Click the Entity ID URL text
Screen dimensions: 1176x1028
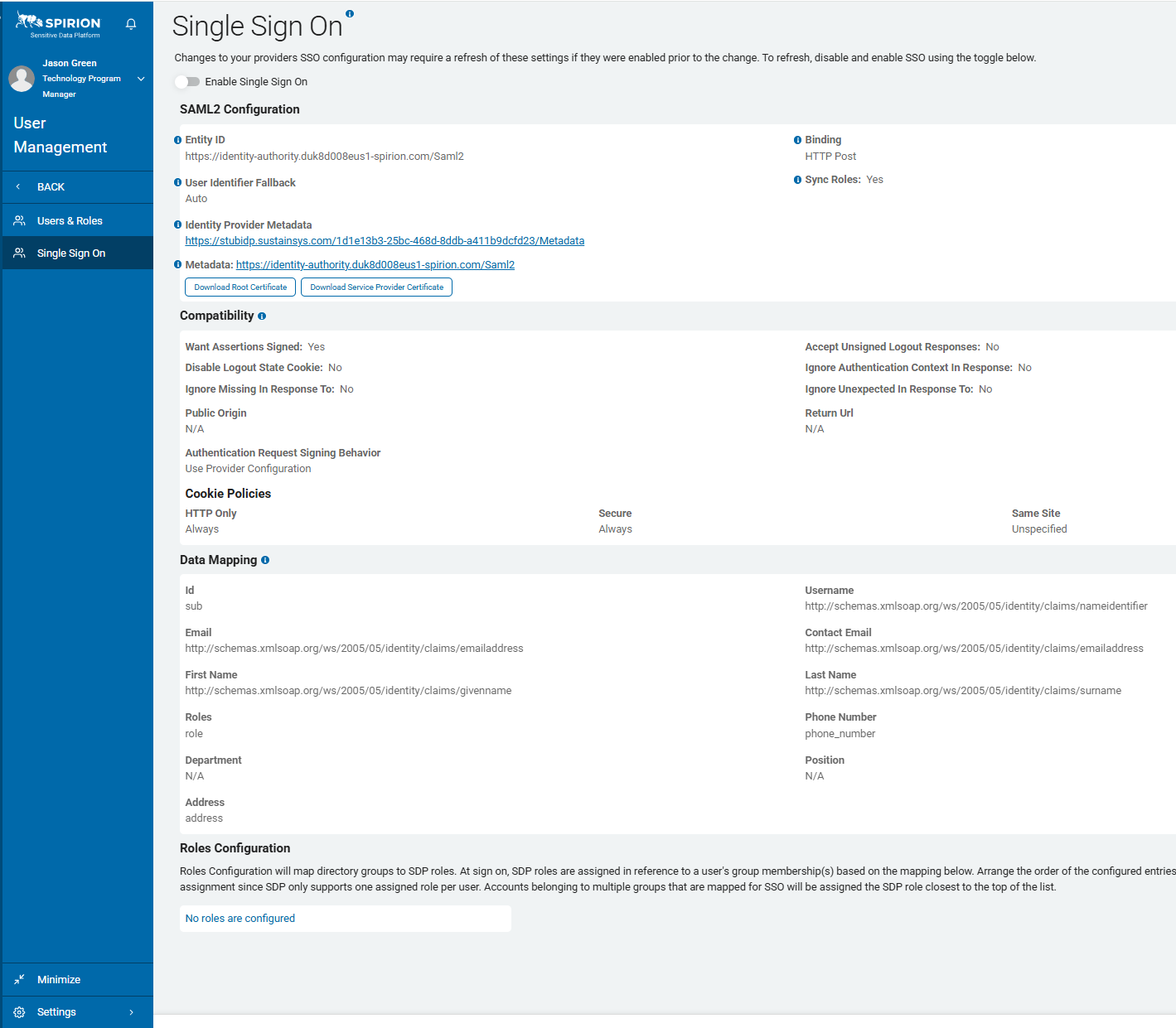click(324, 157)
